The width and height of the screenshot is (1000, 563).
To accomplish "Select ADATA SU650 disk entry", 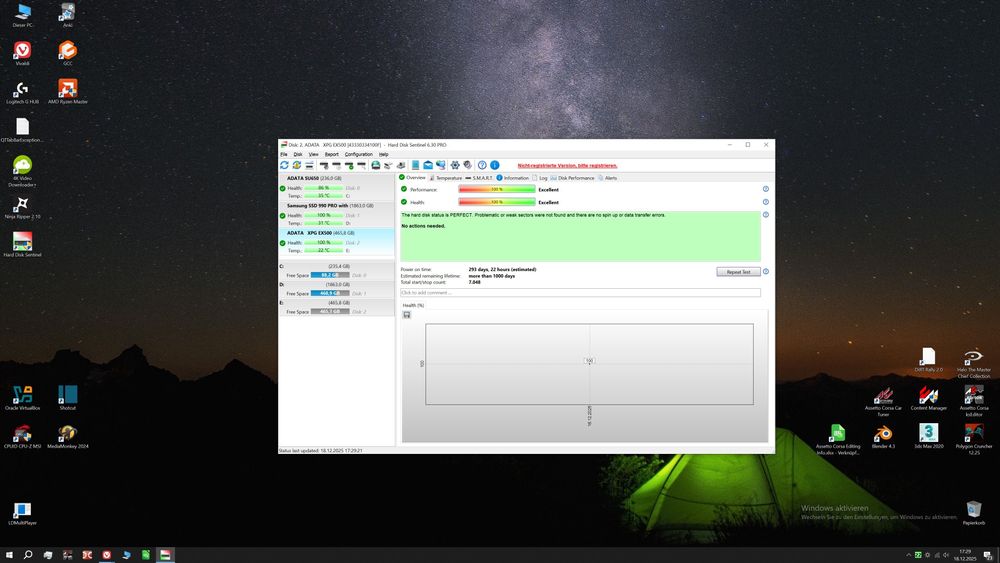I will 337,187.
